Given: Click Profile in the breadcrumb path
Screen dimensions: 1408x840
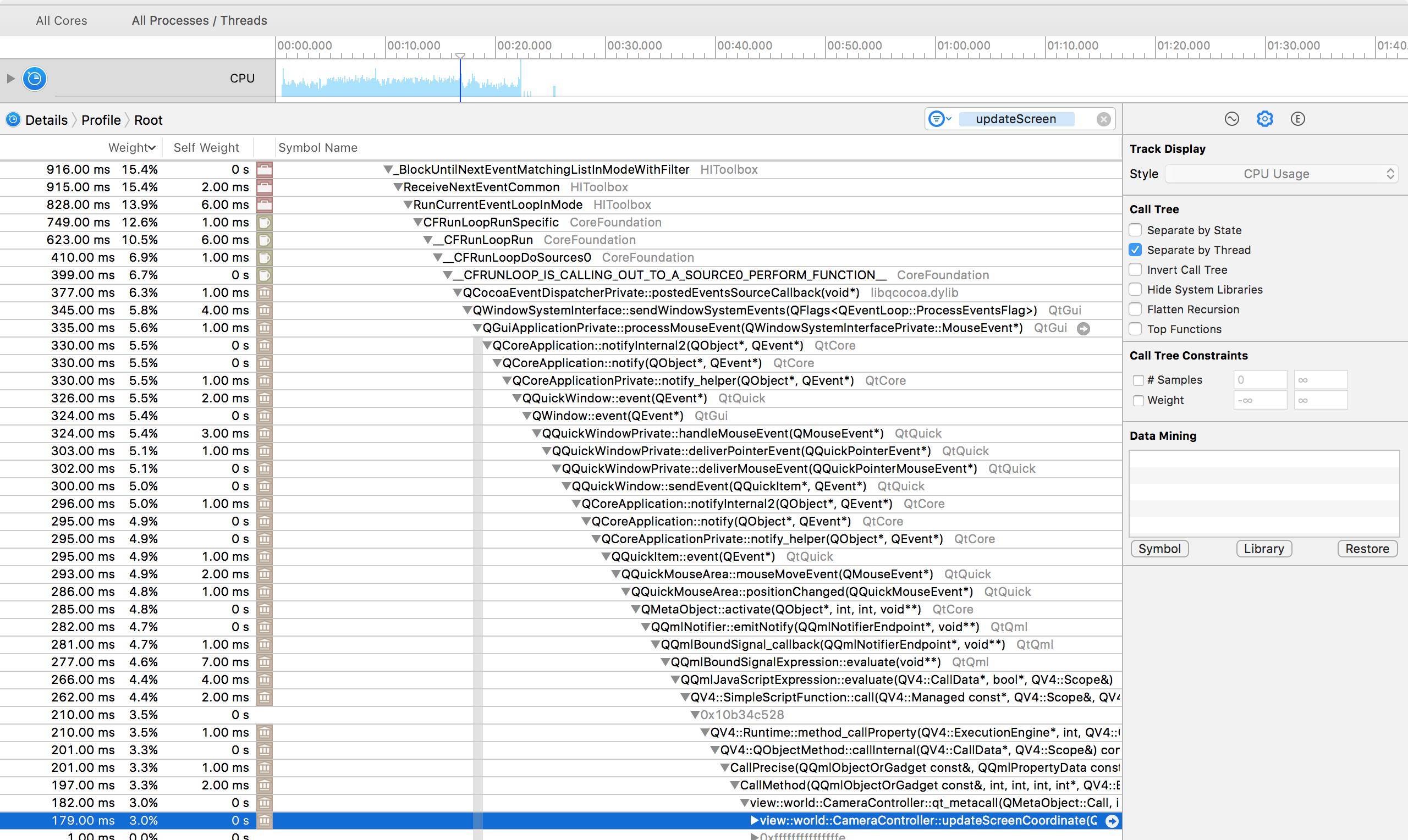Looking at the screenshot, I should [x=101, y=120].
